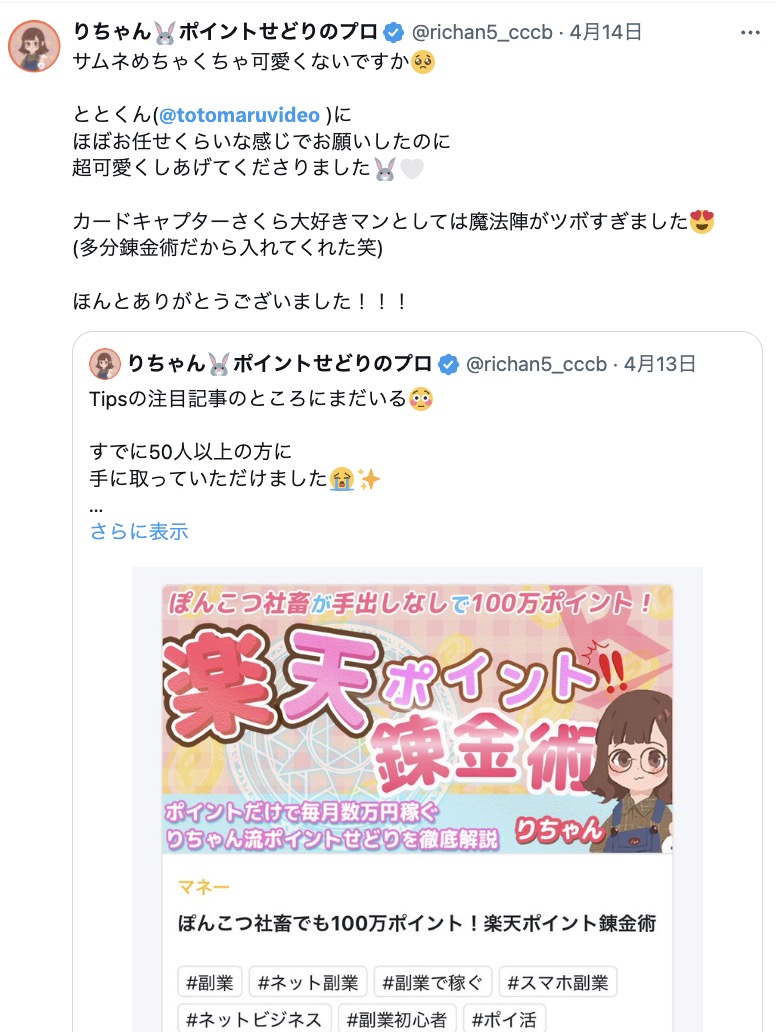Select the #ネットビジネス hashtag tag
Screen dimensions: 776x1032
[x=254, y=1018]
